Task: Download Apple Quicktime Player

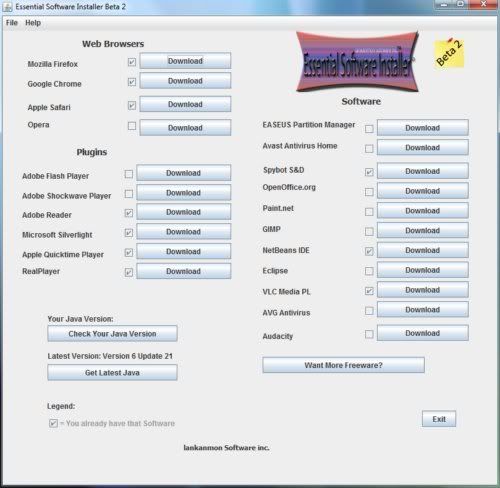Action: [183, 251]
